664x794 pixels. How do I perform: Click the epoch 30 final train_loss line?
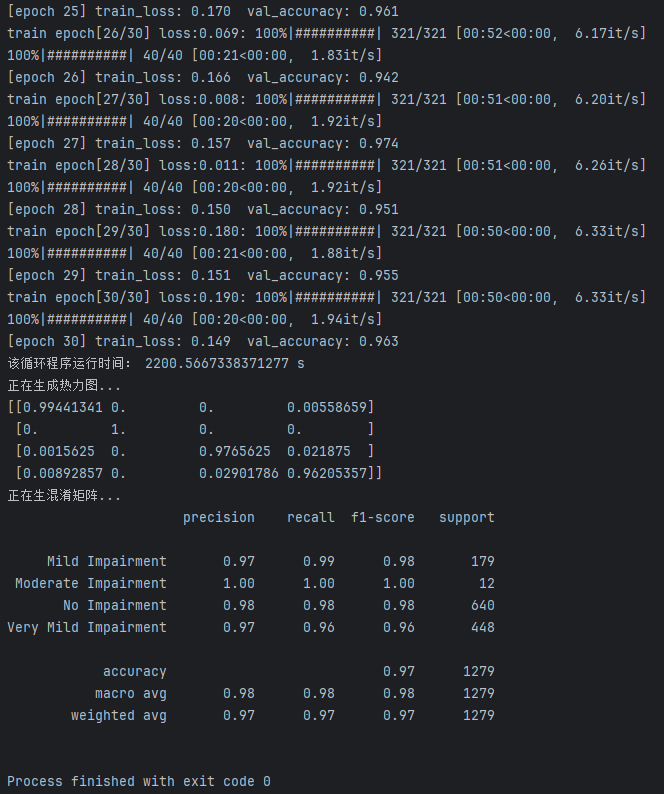point(202,341)
